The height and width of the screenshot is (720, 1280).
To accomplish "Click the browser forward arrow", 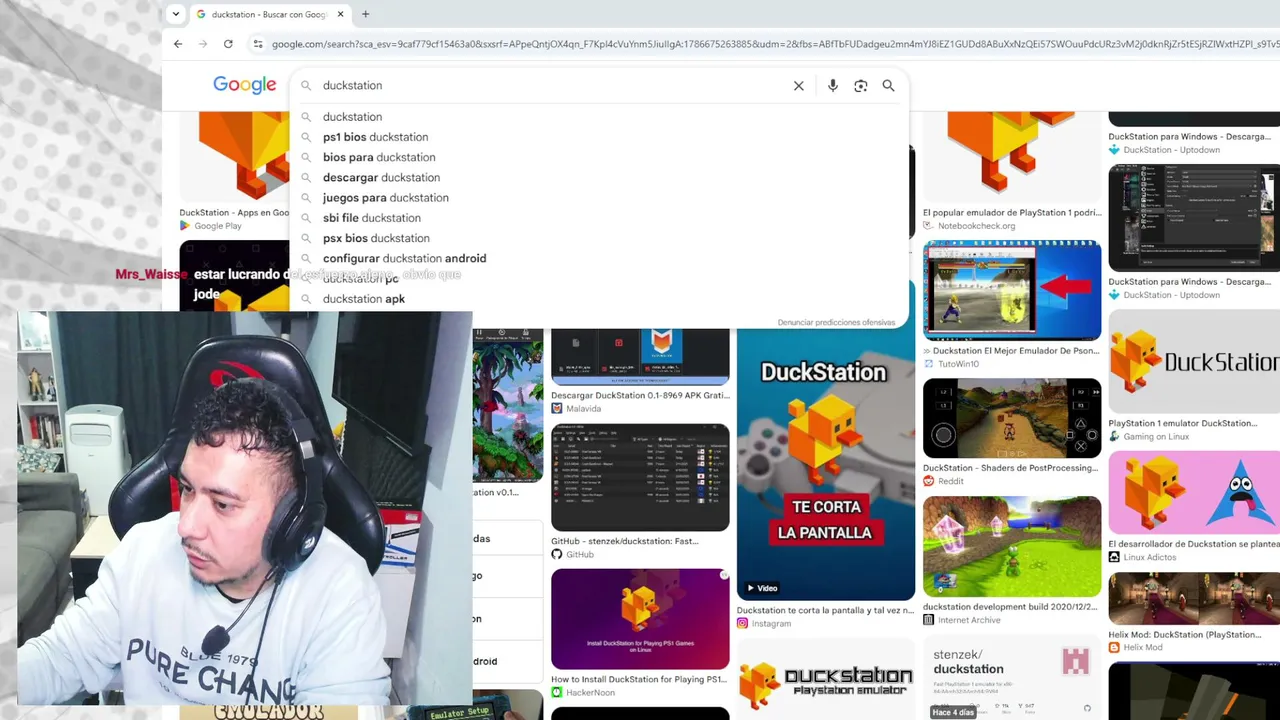I will [x=203, y=44].
